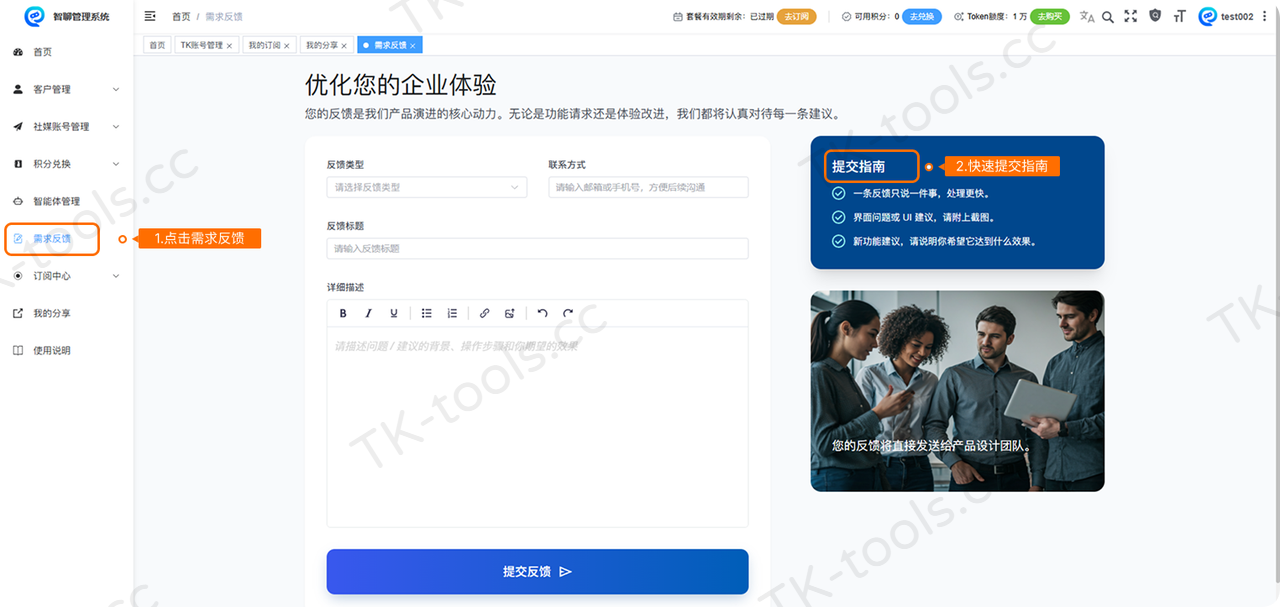Click the 优化您的企业体验 heading
Image resolution: width=1280 pixels, height=607 pixels.
click(x=401, y=85)
